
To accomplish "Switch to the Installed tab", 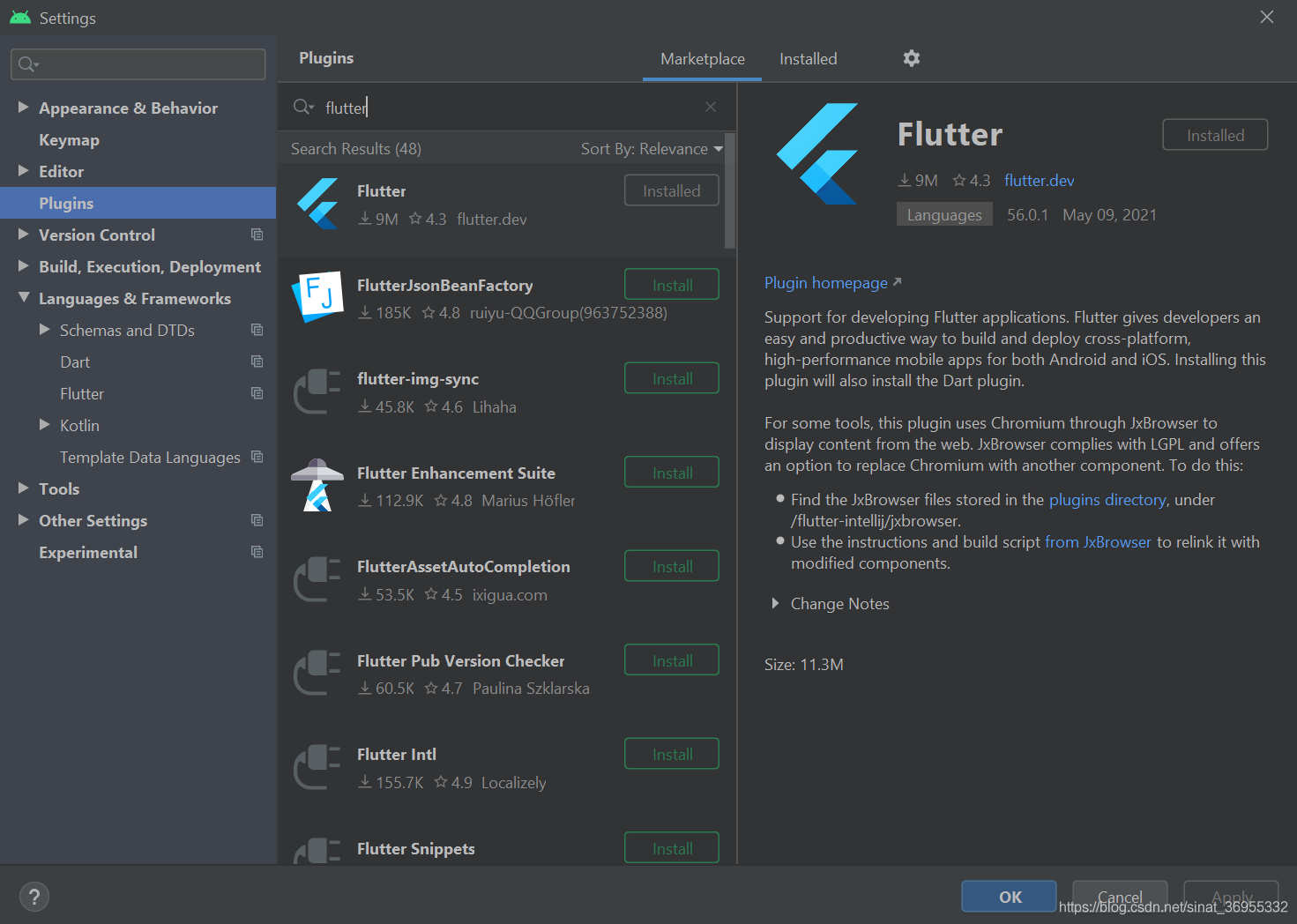I will 809,59.
